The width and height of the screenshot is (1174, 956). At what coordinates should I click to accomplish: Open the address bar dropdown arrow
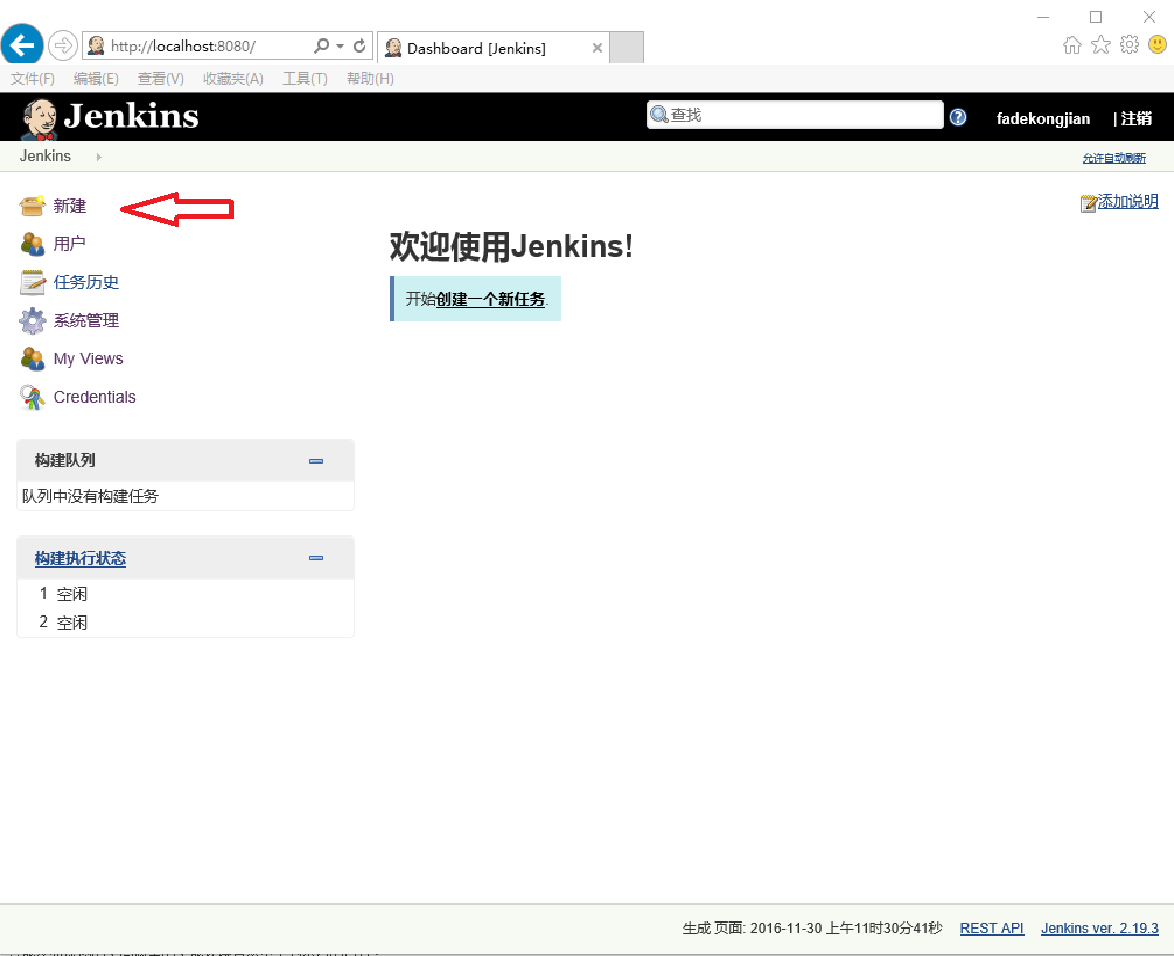coord(340,46)
